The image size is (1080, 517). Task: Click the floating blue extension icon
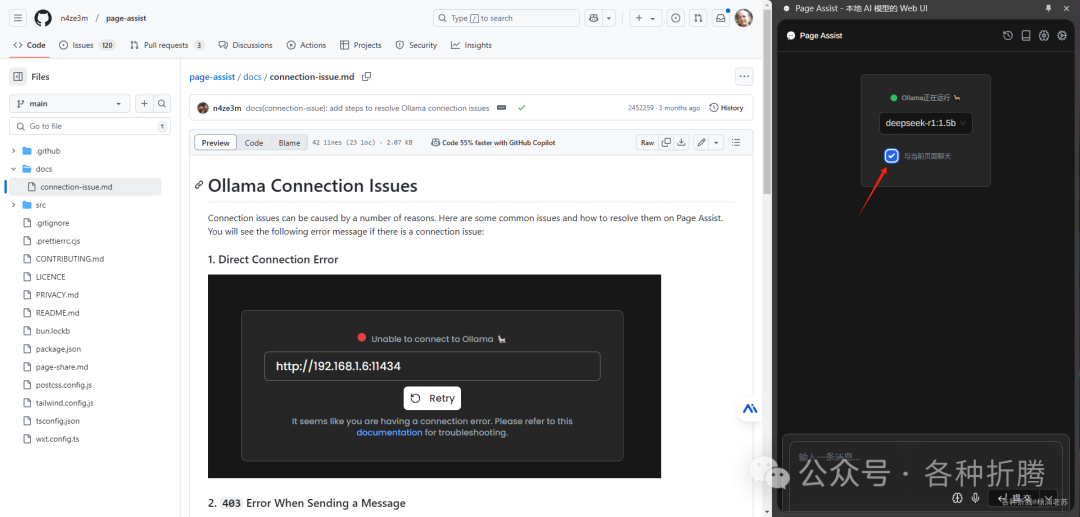[750, 408]
